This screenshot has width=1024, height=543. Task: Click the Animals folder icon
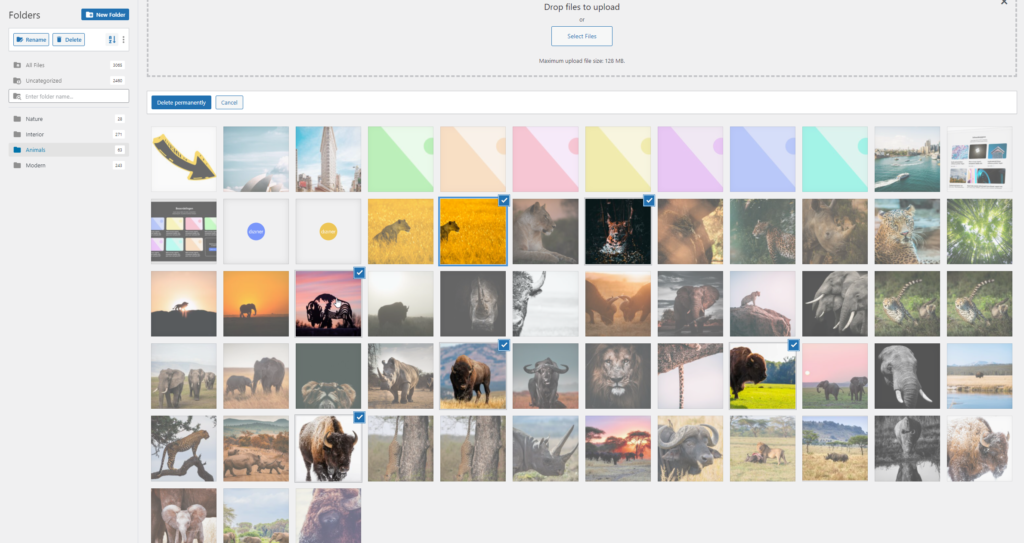16,150
